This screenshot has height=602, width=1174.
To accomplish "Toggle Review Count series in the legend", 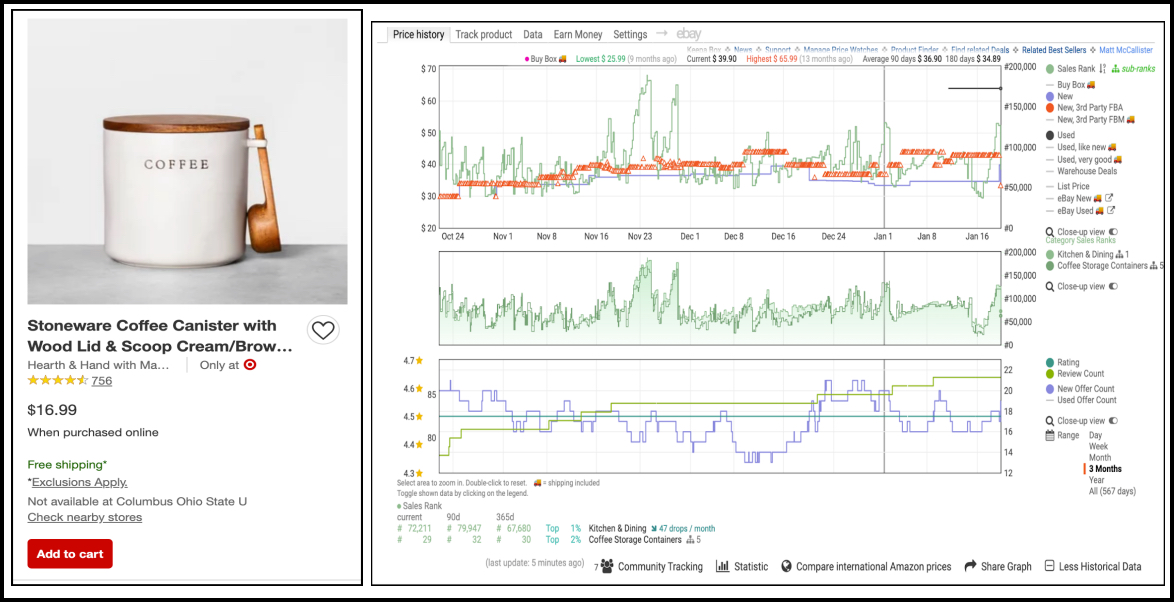I will [1074, 374].
